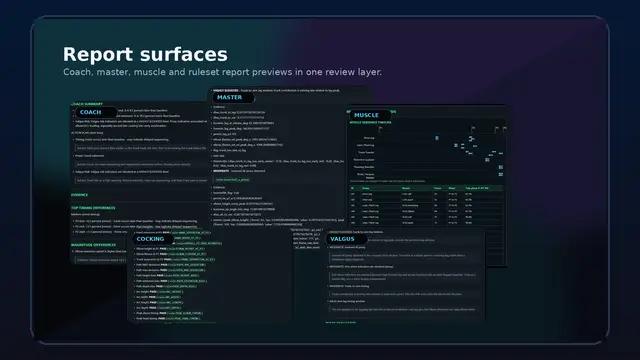Screen dimensions: 640x360
Task: Select "TOP TIMING DIFFERENCES" heading in Coach report
Action: tap(93, 208)
